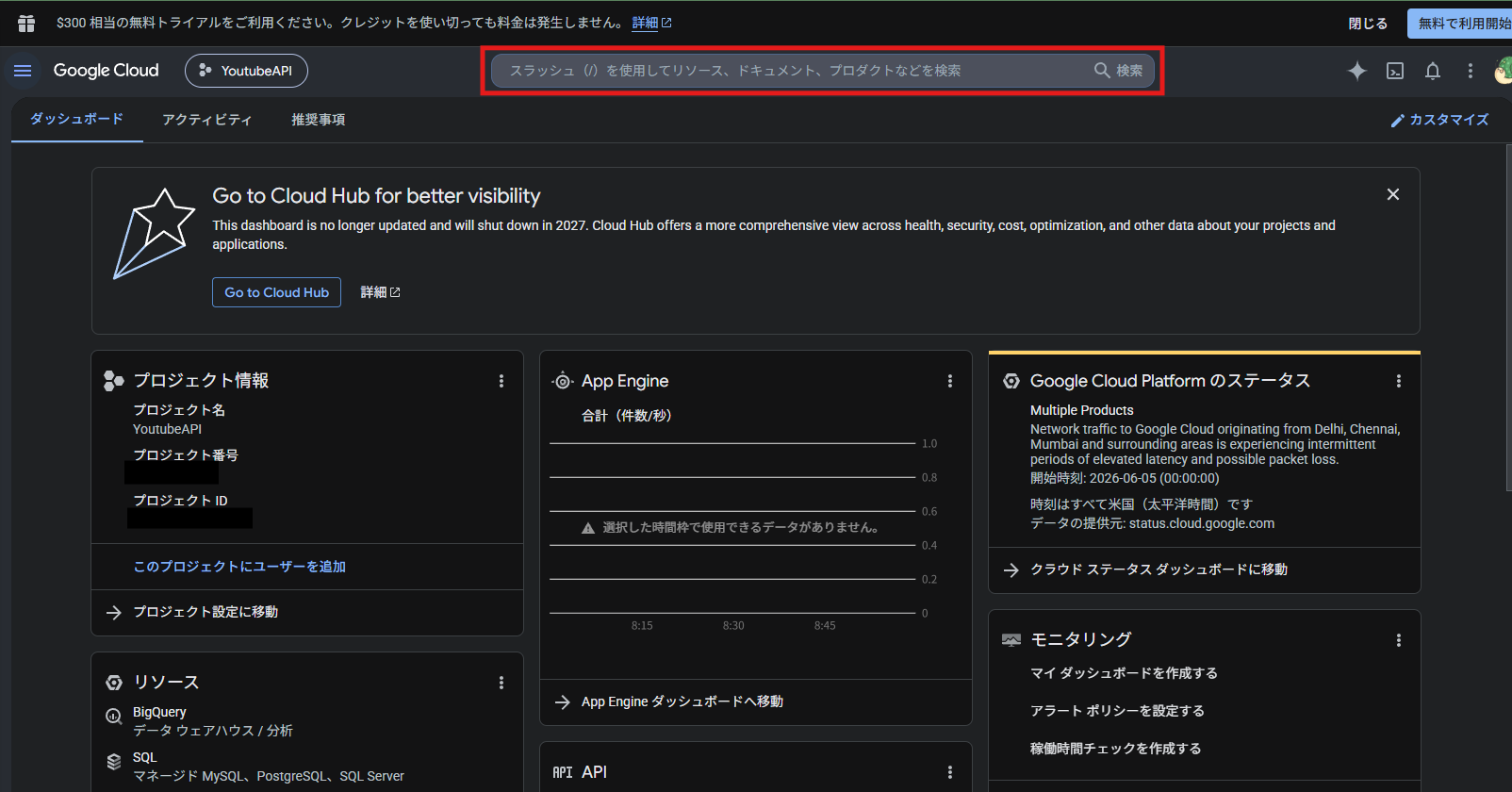Screen dimensions: 1512x792
Task: Open the YoutubeAPI project selector
Action: tap(246, 71)
